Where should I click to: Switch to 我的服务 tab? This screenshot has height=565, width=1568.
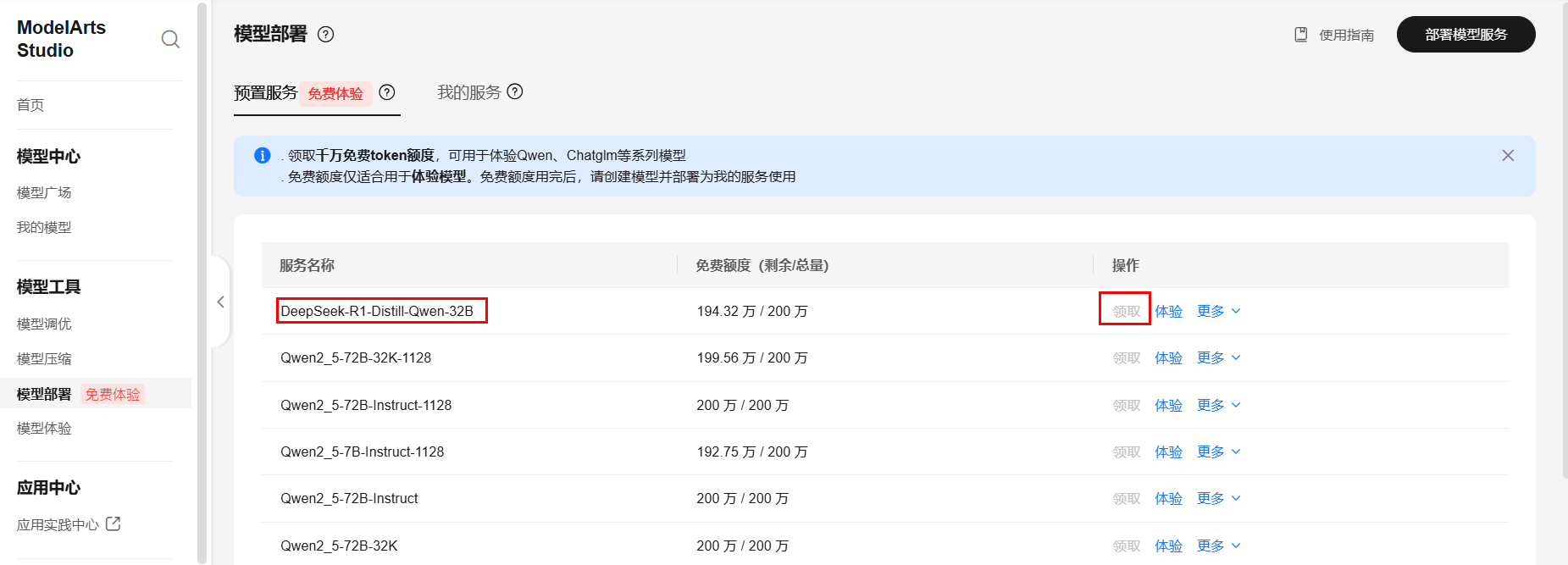point(468,92)
